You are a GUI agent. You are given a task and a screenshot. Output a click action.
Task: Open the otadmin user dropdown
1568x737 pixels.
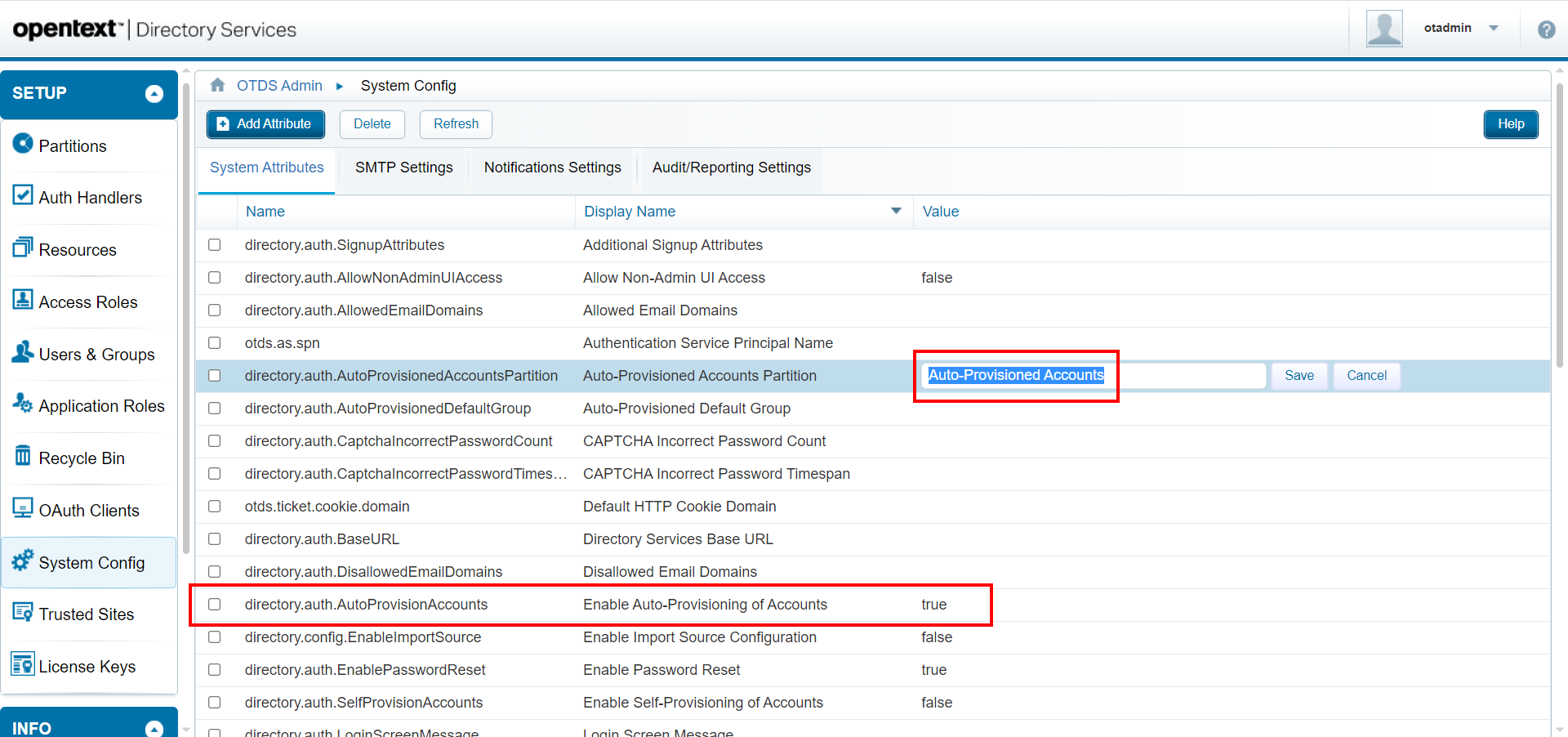(1494, 29)
